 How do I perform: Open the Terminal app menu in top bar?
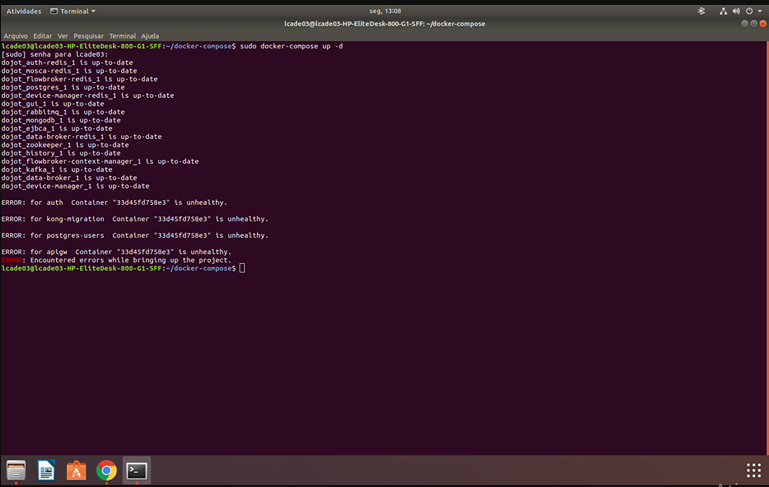tap(73, 11)
